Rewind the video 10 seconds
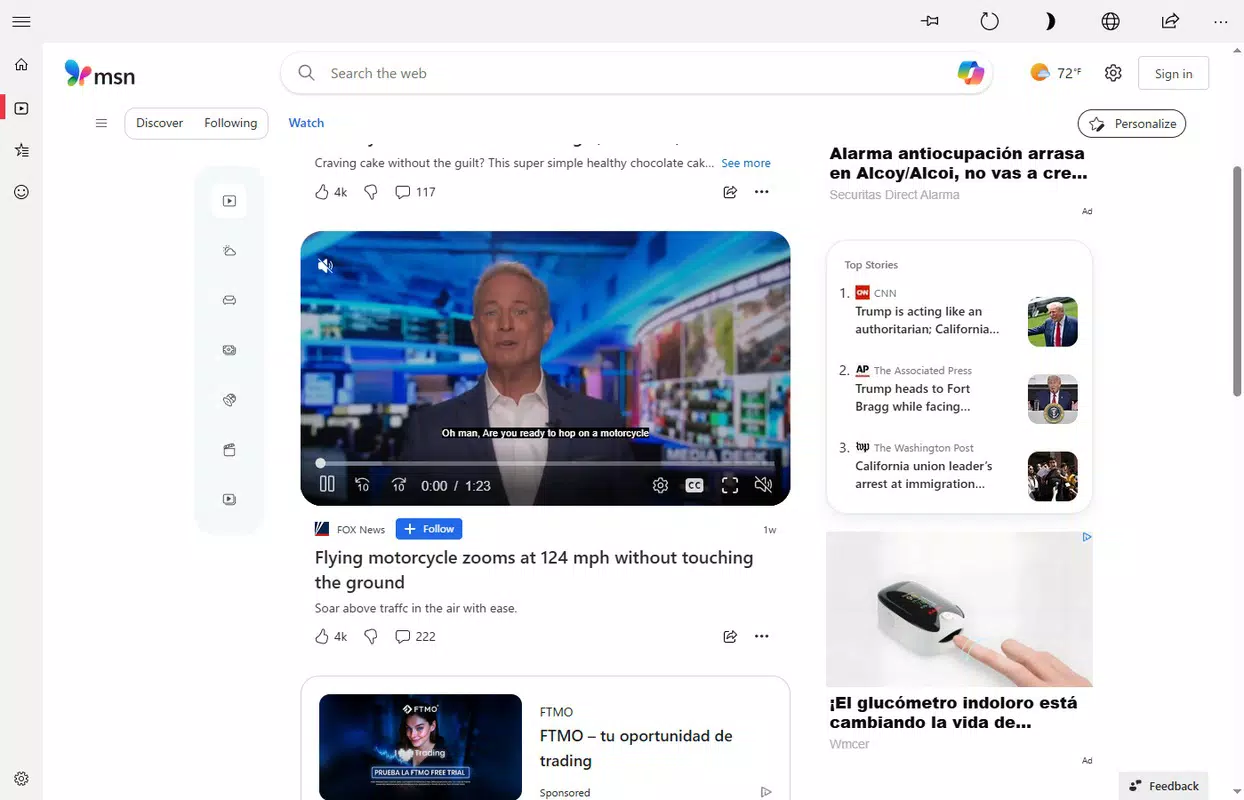This screenshot has height=800, width=1244. (x=362, y=485)
